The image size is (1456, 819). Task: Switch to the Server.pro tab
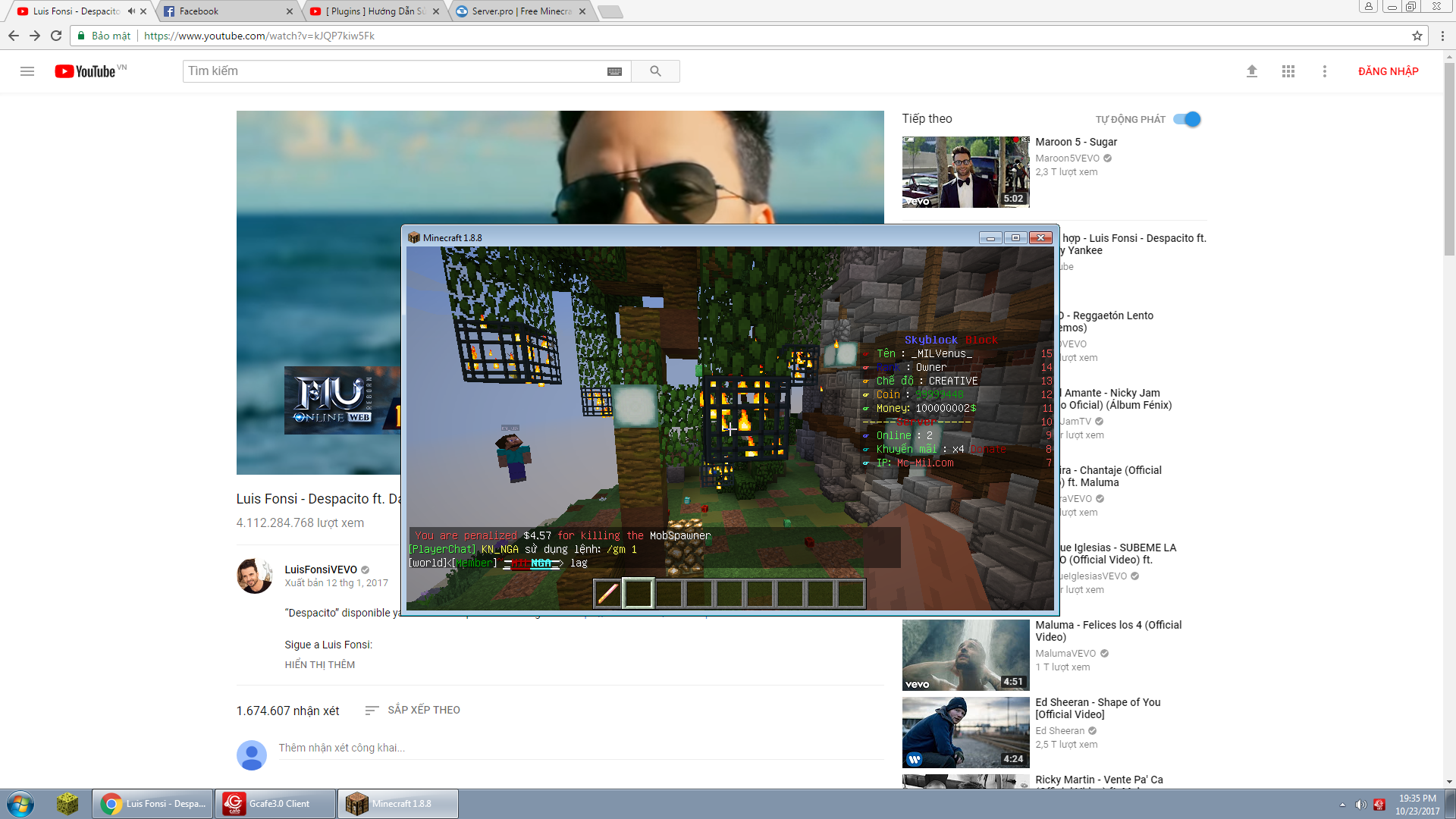pos(522,11)
